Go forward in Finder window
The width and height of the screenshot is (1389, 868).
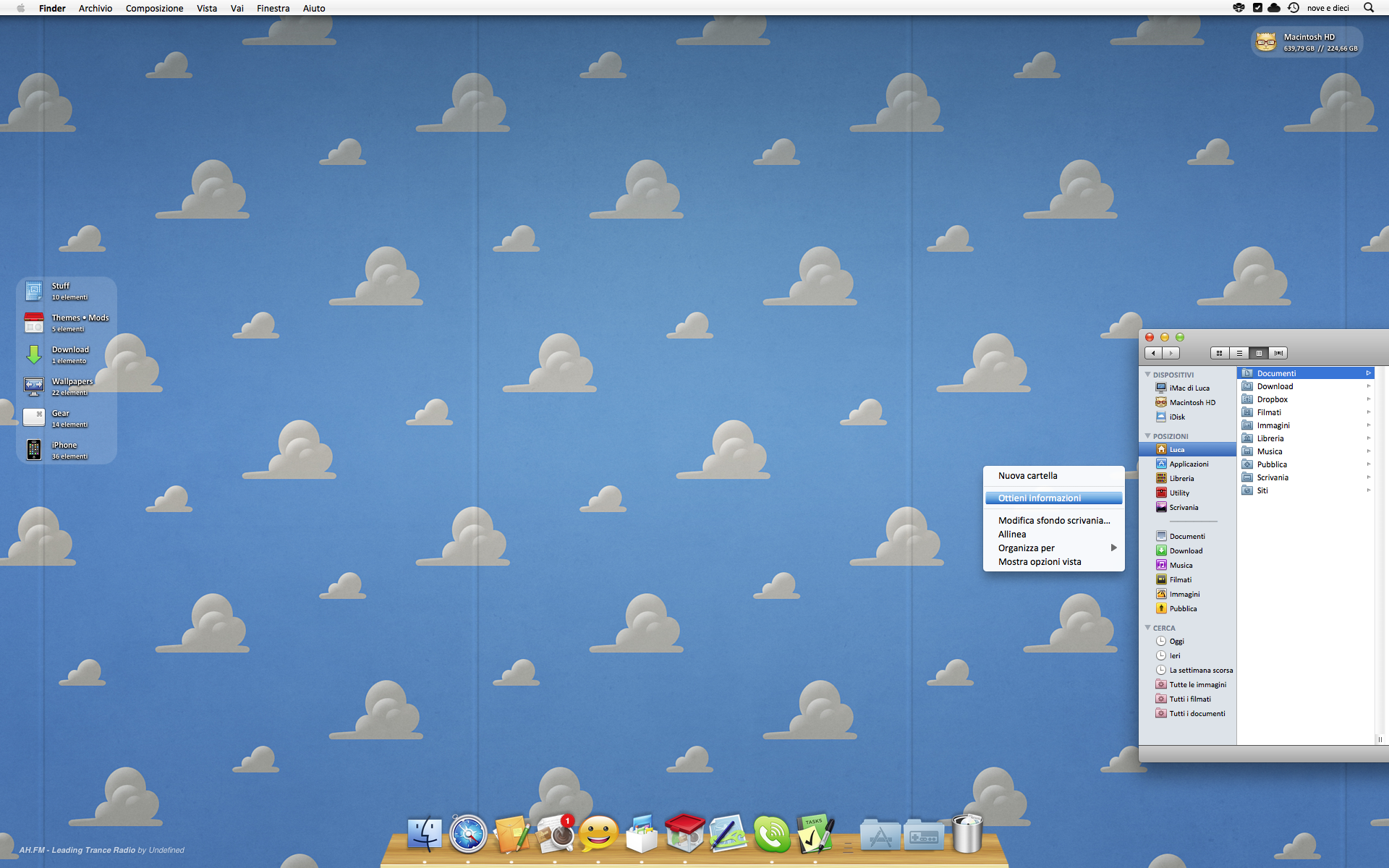tap(1171, 353)
